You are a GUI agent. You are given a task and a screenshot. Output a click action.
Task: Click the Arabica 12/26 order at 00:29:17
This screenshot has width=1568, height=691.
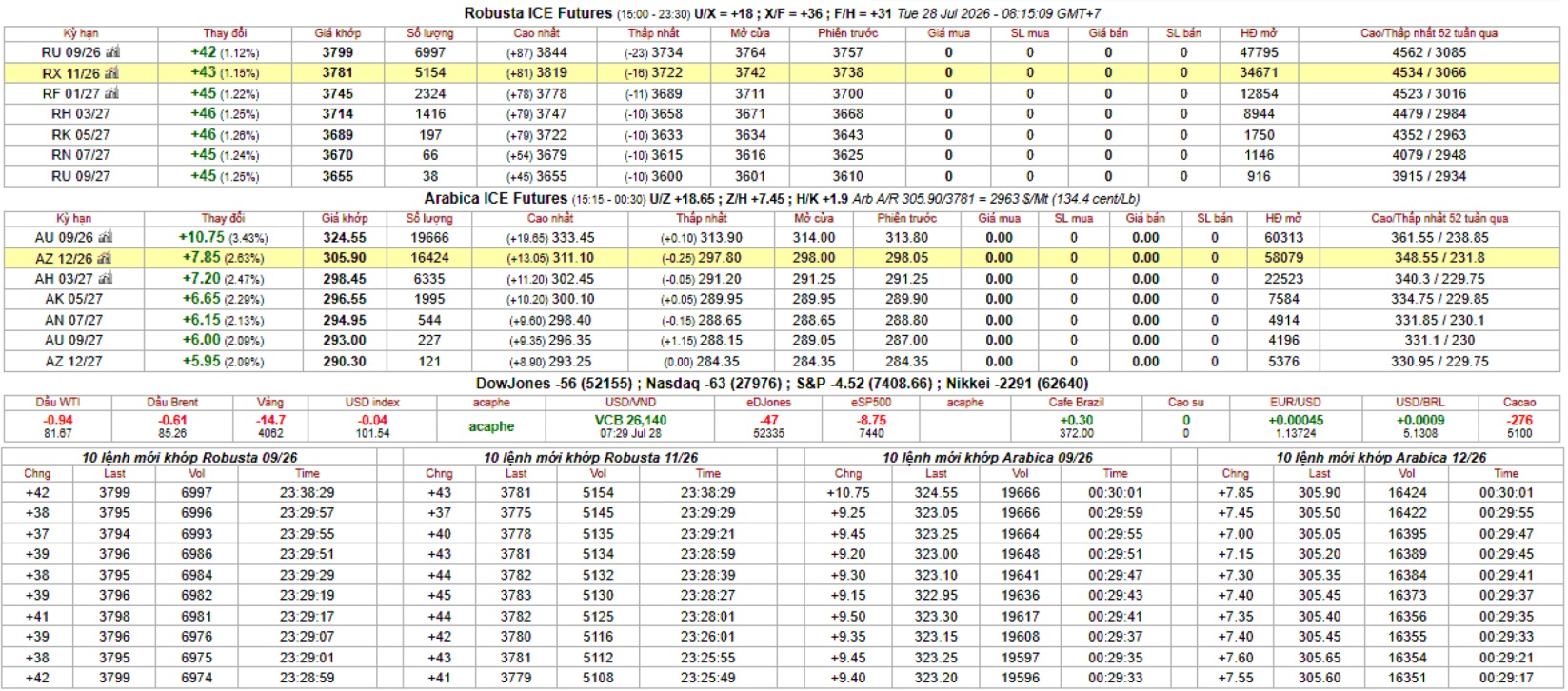pos(1380,678)
